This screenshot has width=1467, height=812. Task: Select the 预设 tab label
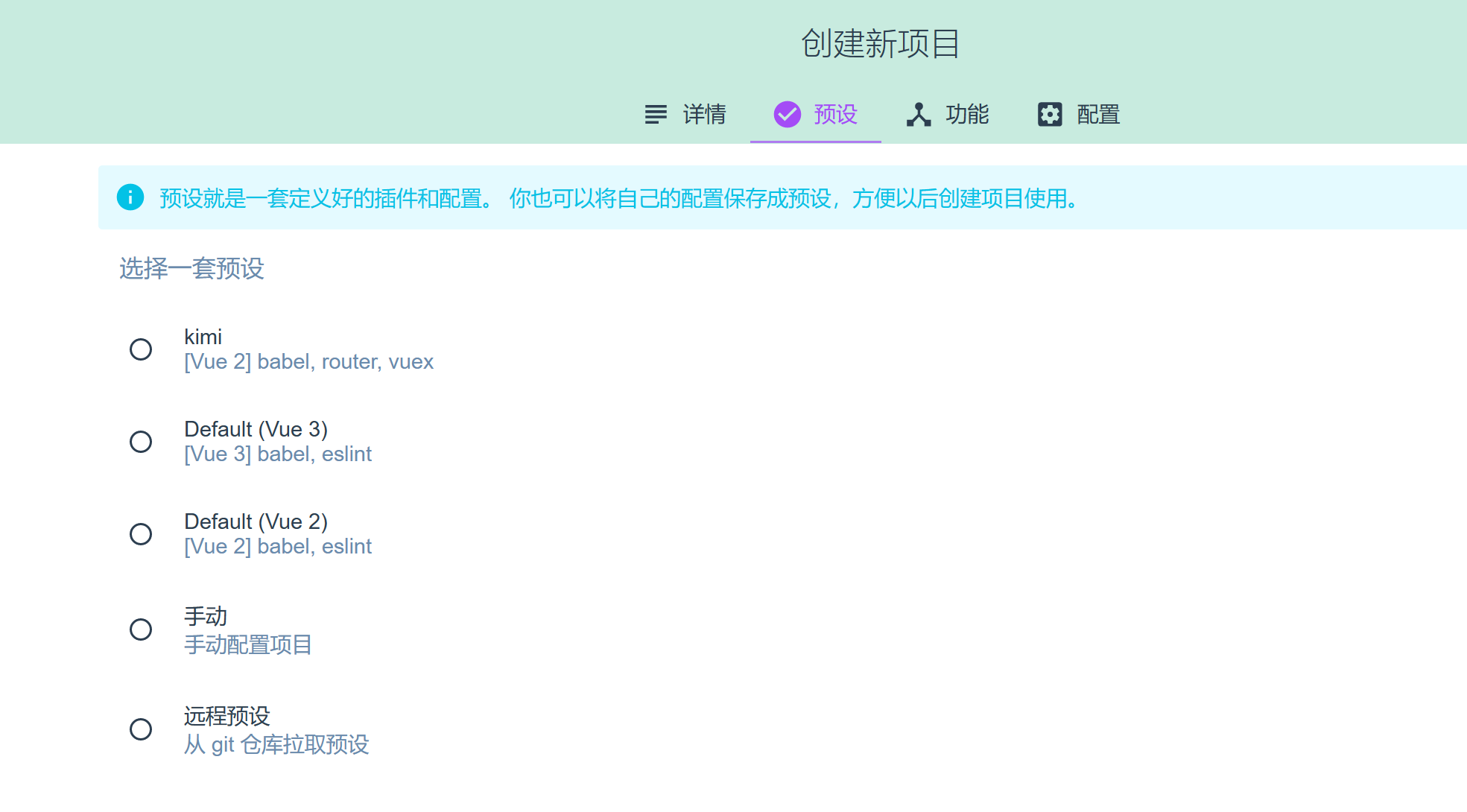(835, 115)
